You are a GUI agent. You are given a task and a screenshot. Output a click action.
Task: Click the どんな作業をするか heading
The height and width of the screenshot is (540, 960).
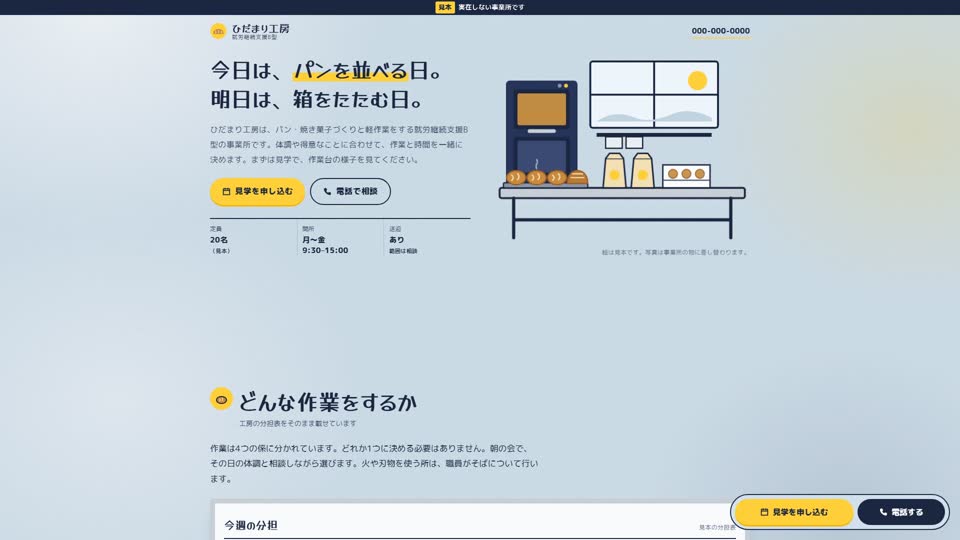(x=328, y=402)
